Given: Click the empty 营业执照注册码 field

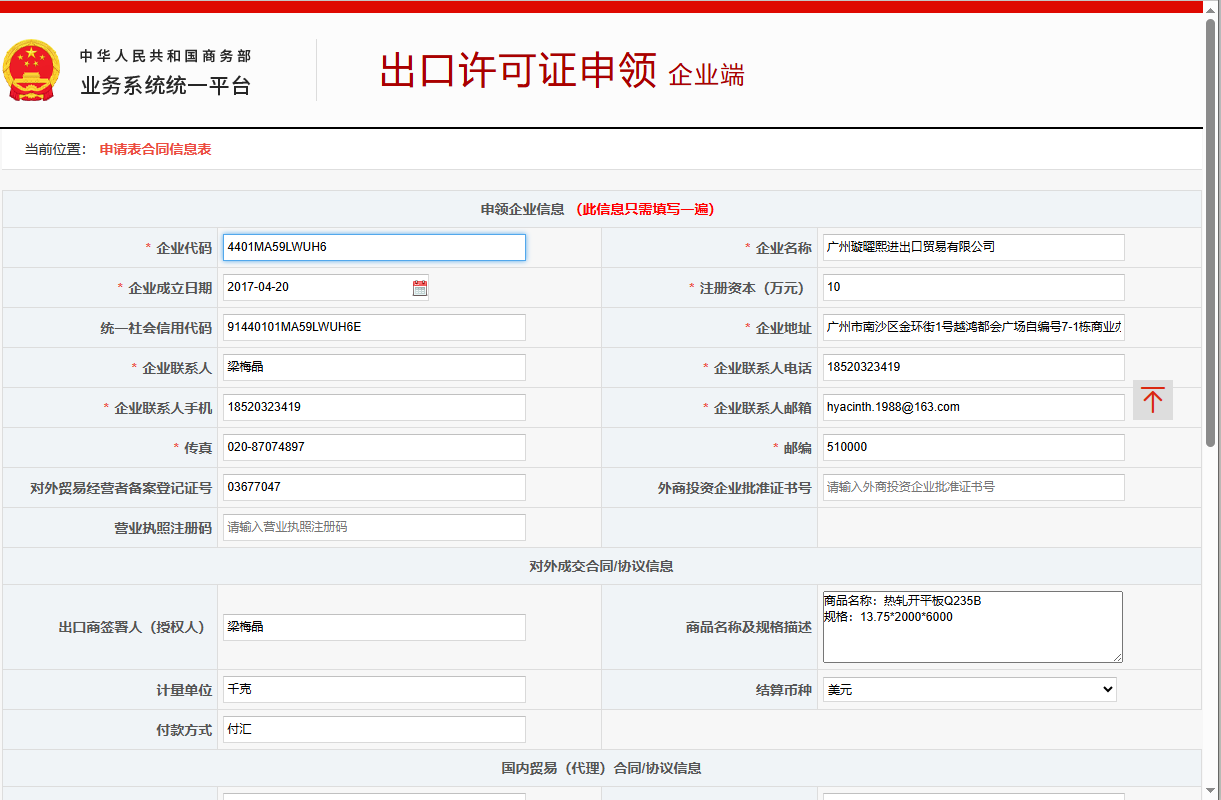Looking at the screenshot, I should [374, 527].
